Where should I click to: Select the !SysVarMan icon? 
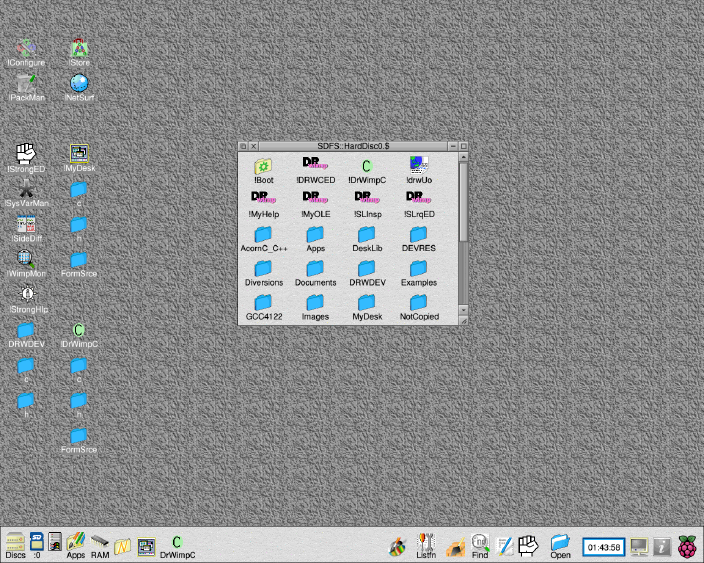coord(27,189)
